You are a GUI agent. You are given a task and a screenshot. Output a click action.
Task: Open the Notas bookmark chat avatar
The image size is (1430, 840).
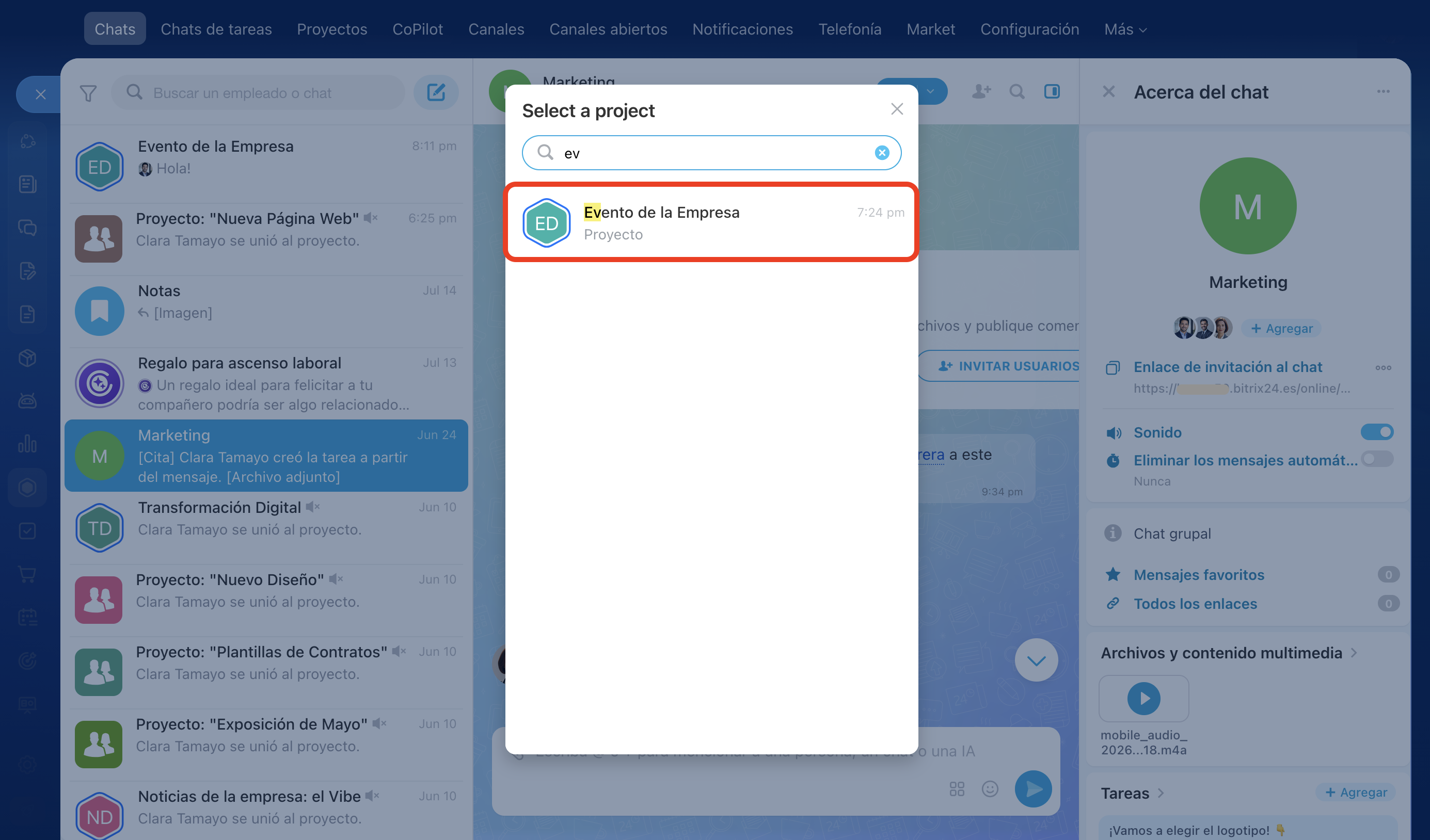[x=99, y=311]
